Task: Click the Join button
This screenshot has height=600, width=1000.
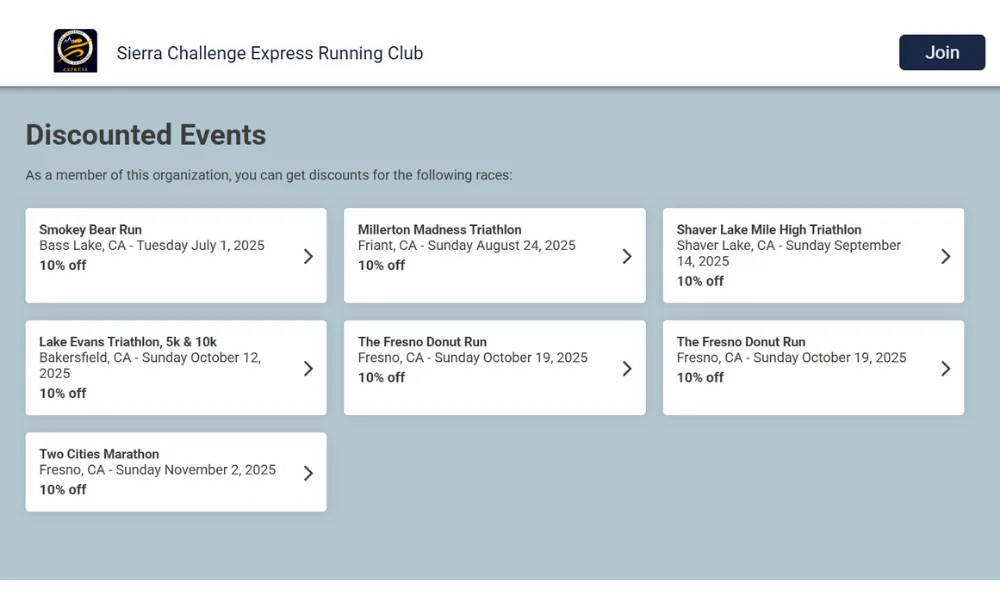Action: [x=942, y=52]
